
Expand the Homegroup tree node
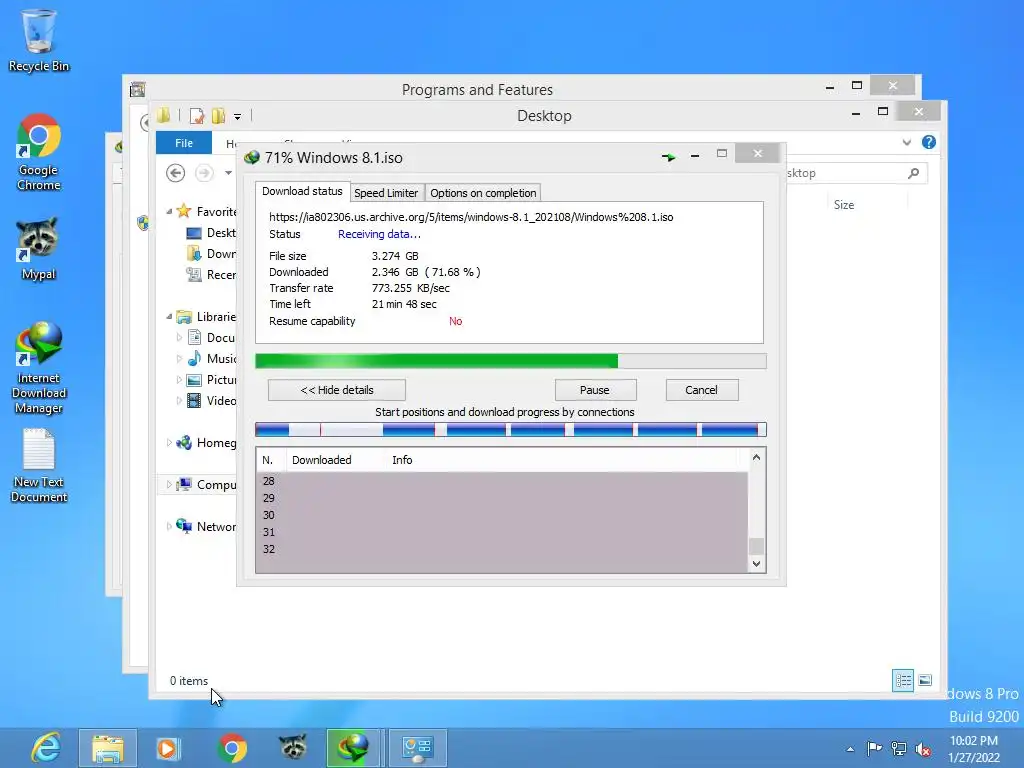tap(169, 443)
